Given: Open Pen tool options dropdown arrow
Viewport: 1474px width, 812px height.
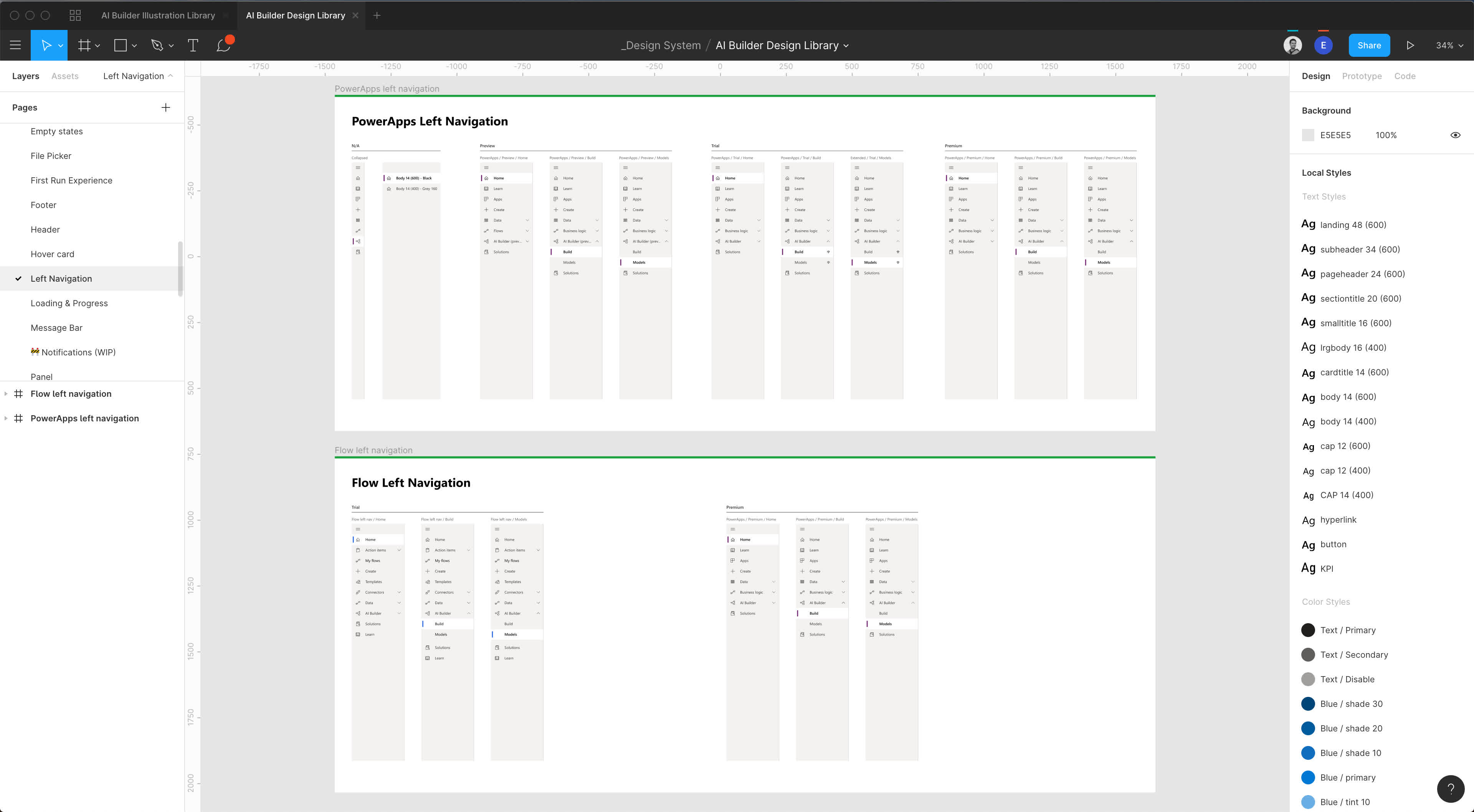Looking at the screenshot, I should tap(171, 46).
